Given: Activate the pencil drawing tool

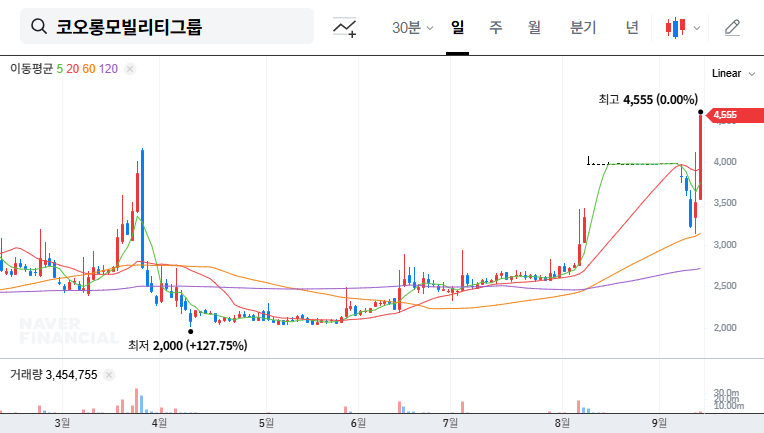Looking at the screenshot, I should (x=732, y=28).
